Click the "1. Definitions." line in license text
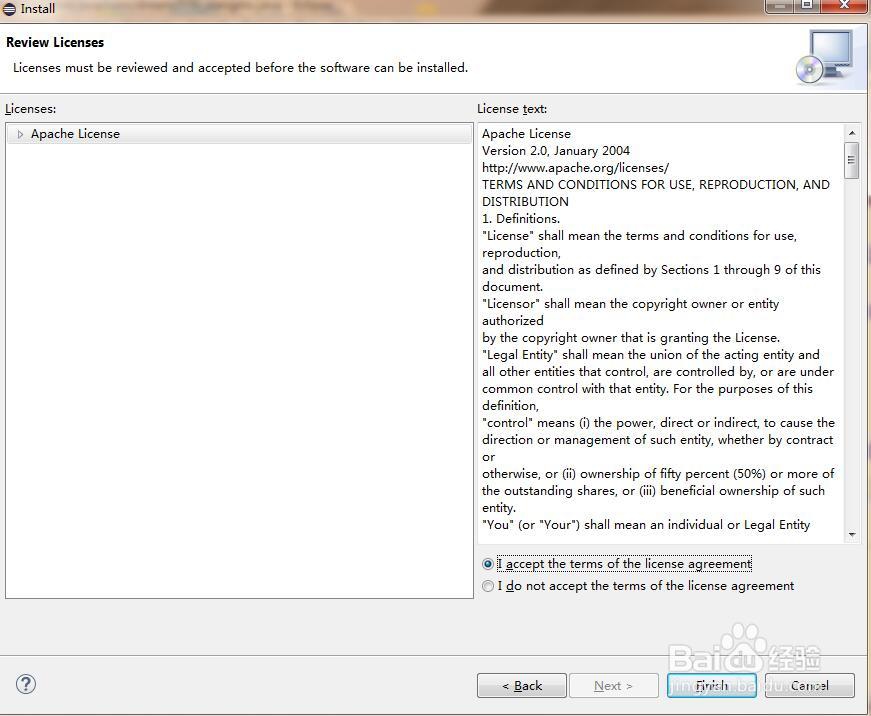This screenshot has height=716, width=871. [x=520, y=219]
